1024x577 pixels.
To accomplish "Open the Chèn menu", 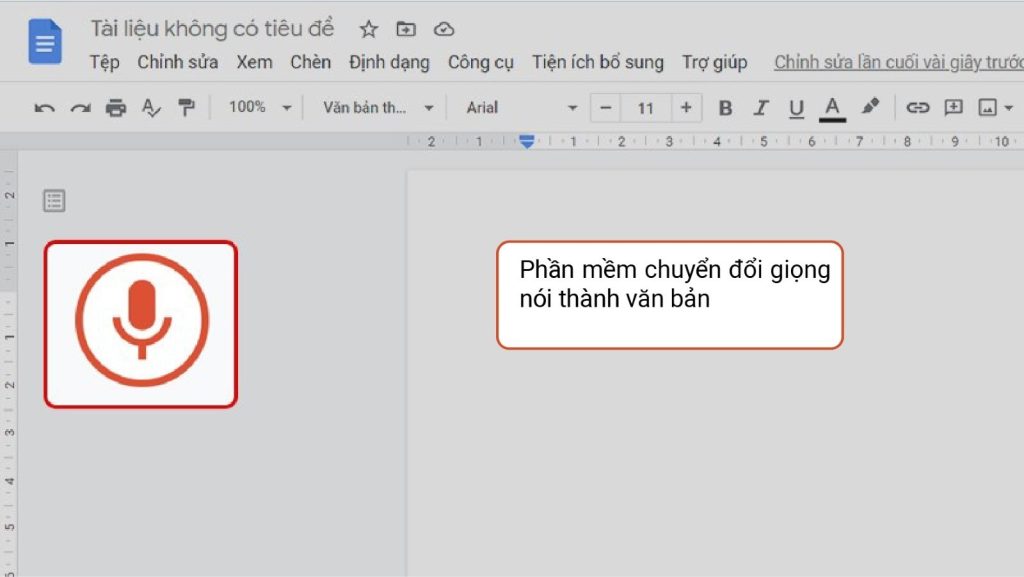I will (311, 63).
